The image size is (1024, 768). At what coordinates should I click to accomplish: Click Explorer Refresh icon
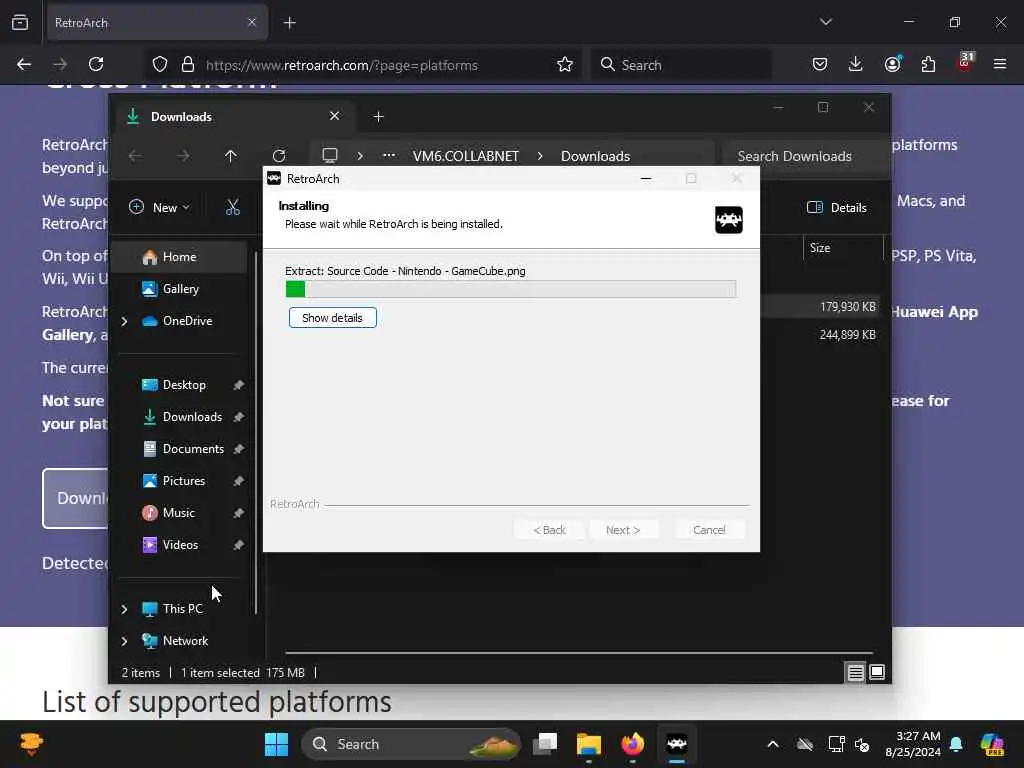point(279,156)
